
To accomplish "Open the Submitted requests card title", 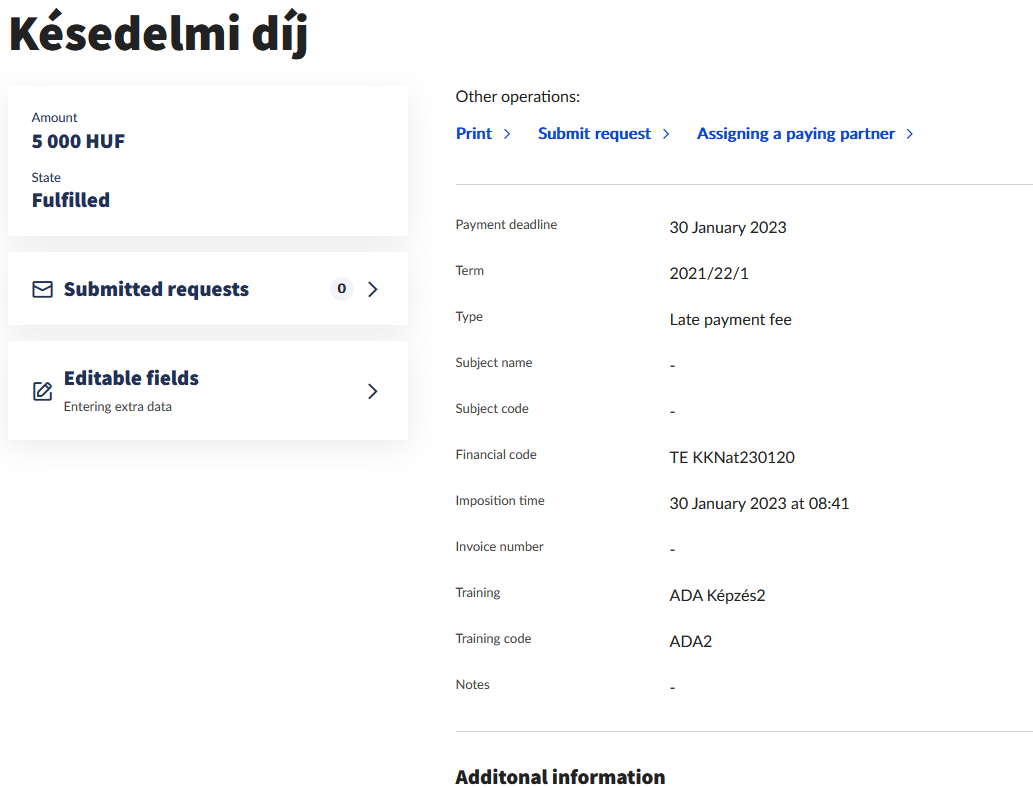I will click(156, 290).
